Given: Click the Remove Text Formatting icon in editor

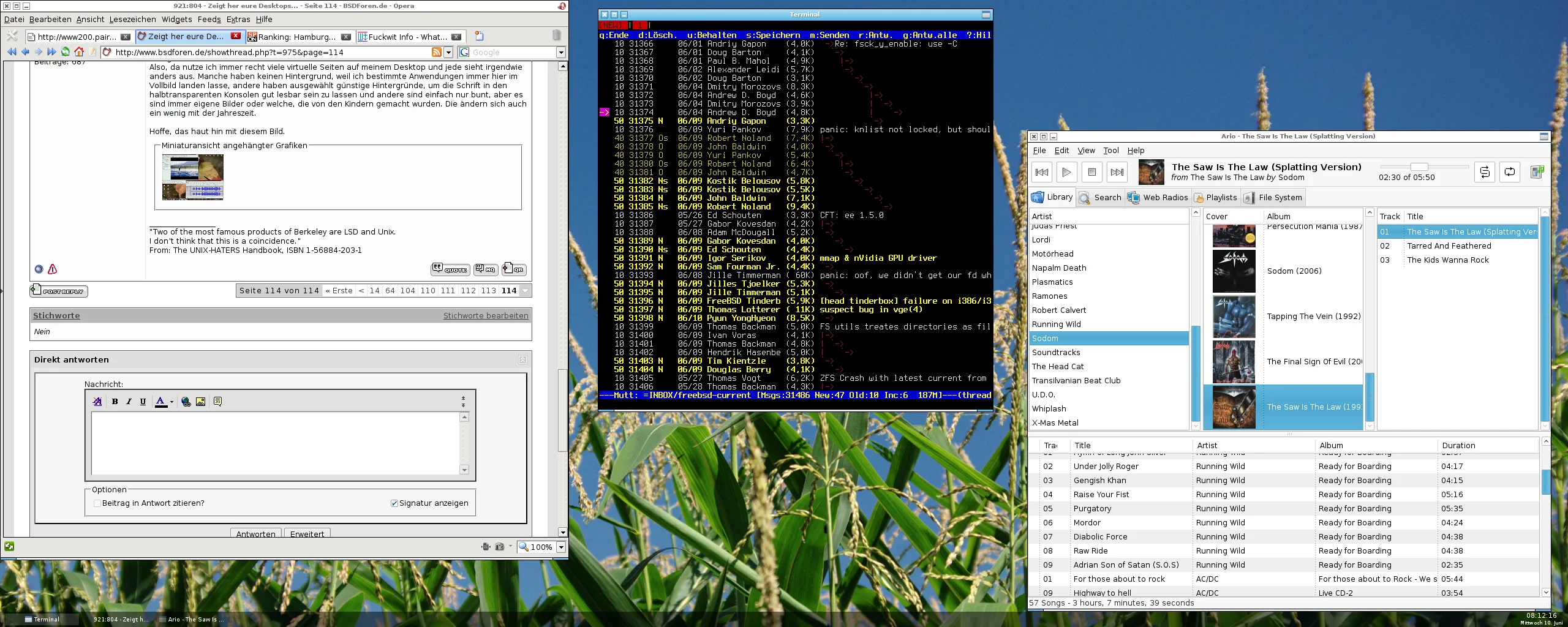Looking at the screenshot, I should click(x=97, y=402).
